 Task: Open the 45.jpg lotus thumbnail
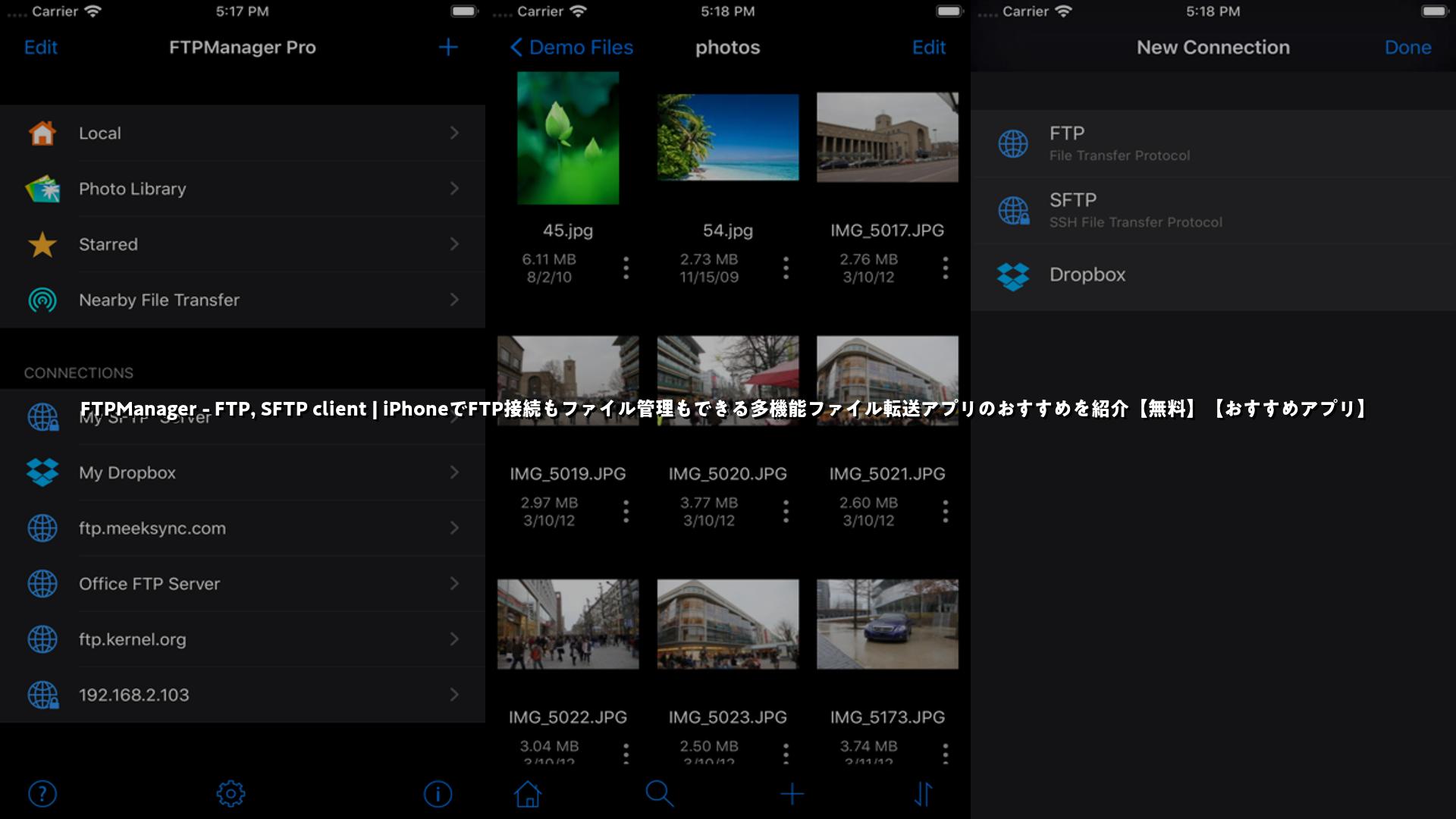(568, 138)
